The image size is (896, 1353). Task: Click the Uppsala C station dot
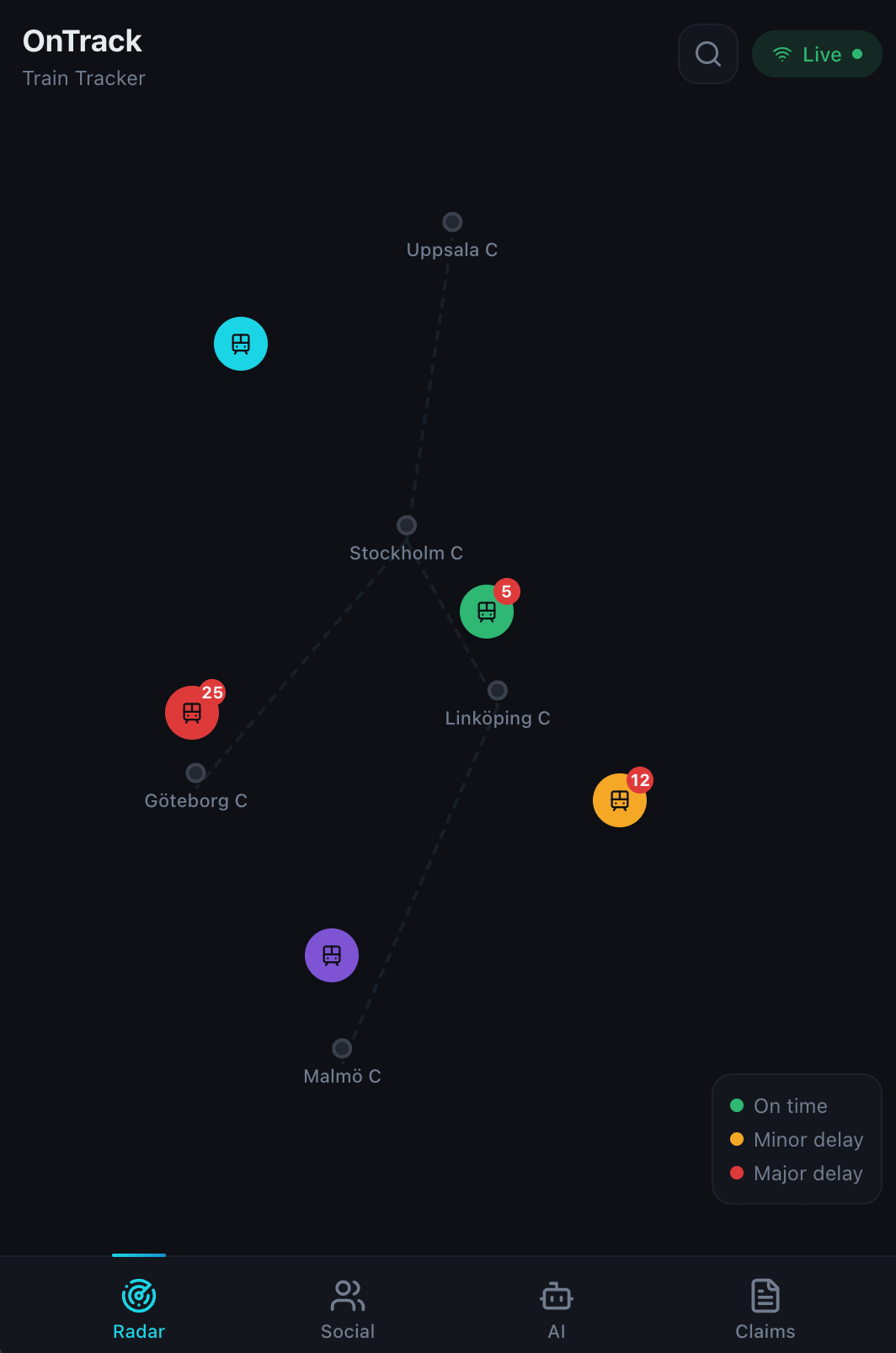tap(452, 222)
